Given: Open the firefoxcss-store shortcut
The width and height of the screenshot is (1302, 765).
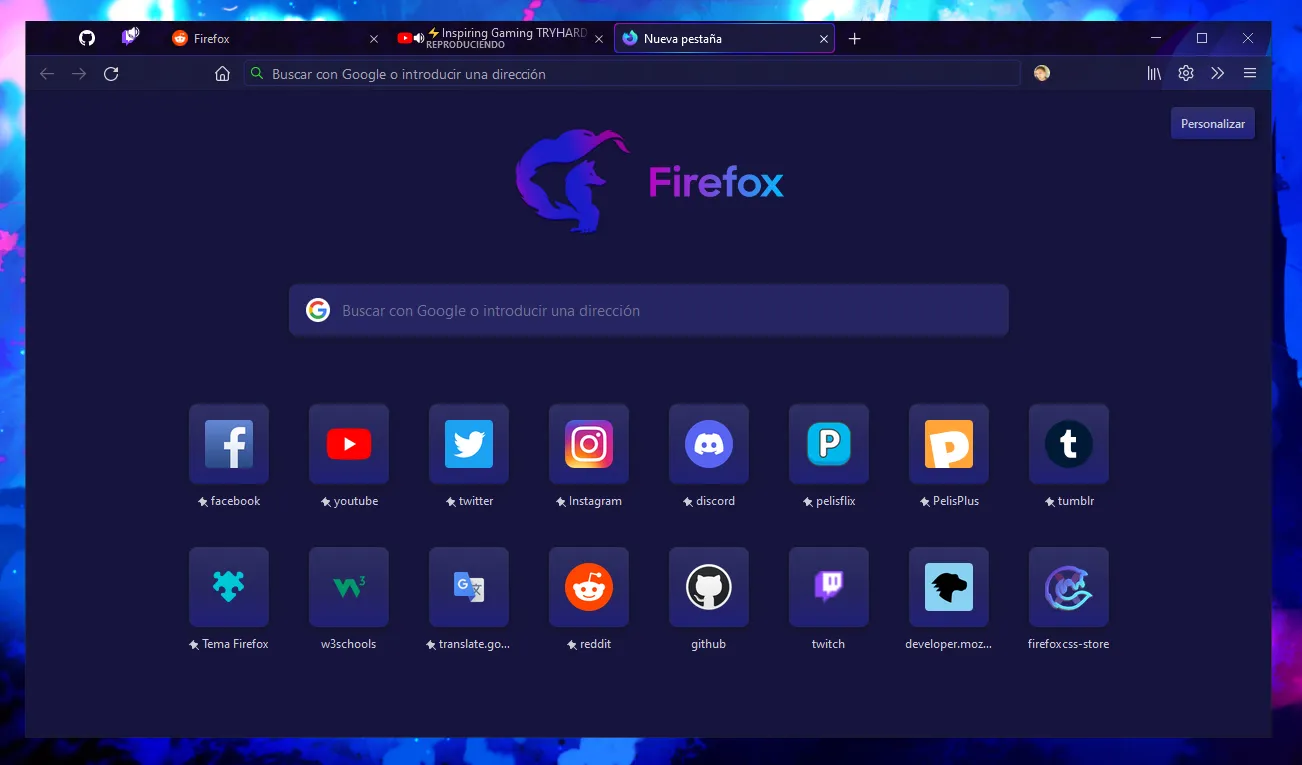Looking at the screenshot, I should coord(1069,587).
